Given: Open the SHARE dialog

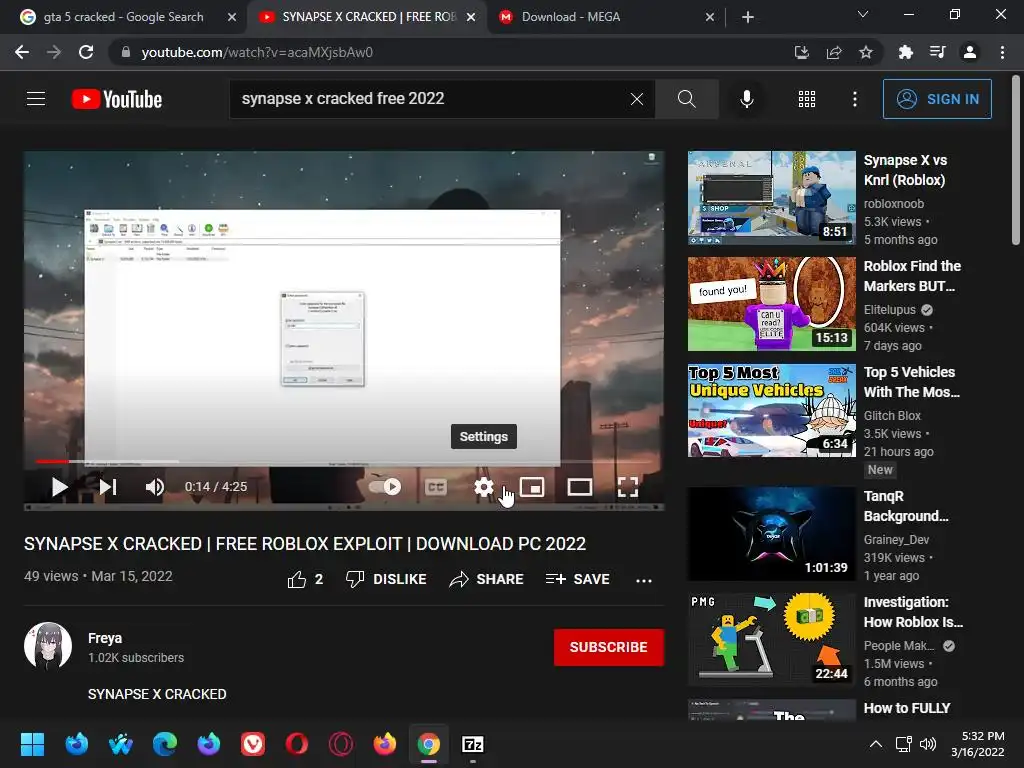Looking at the screenshot, I should 487,579.
